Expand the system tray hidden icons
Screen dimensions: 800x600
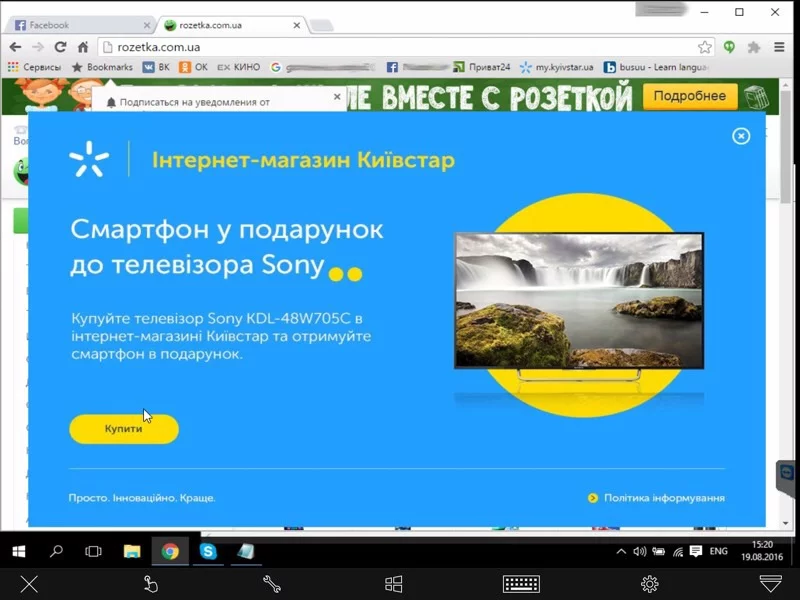tap(621, 551)
